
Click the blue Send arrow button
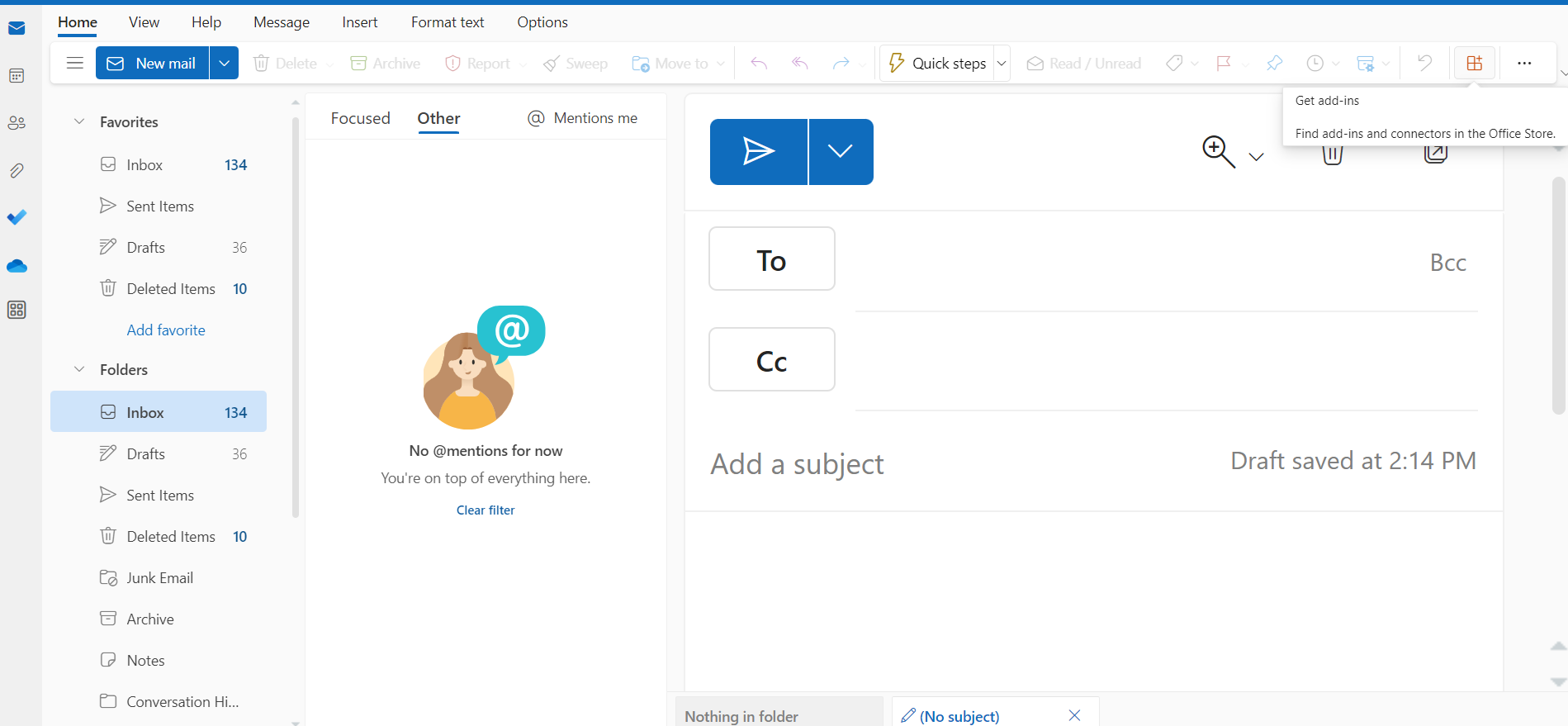pos(758,152)
